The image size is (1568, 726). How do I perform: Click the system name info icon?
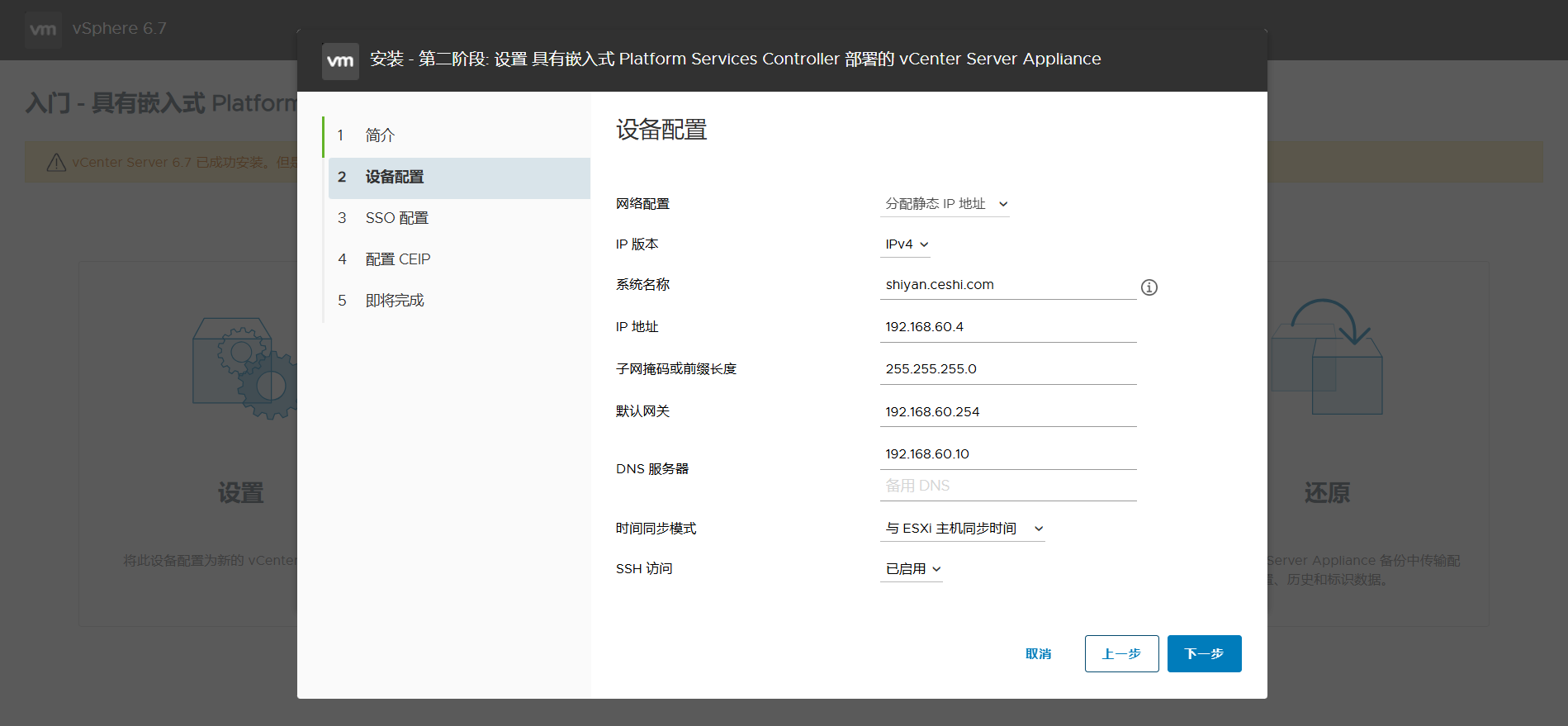tap(1149, 287)
